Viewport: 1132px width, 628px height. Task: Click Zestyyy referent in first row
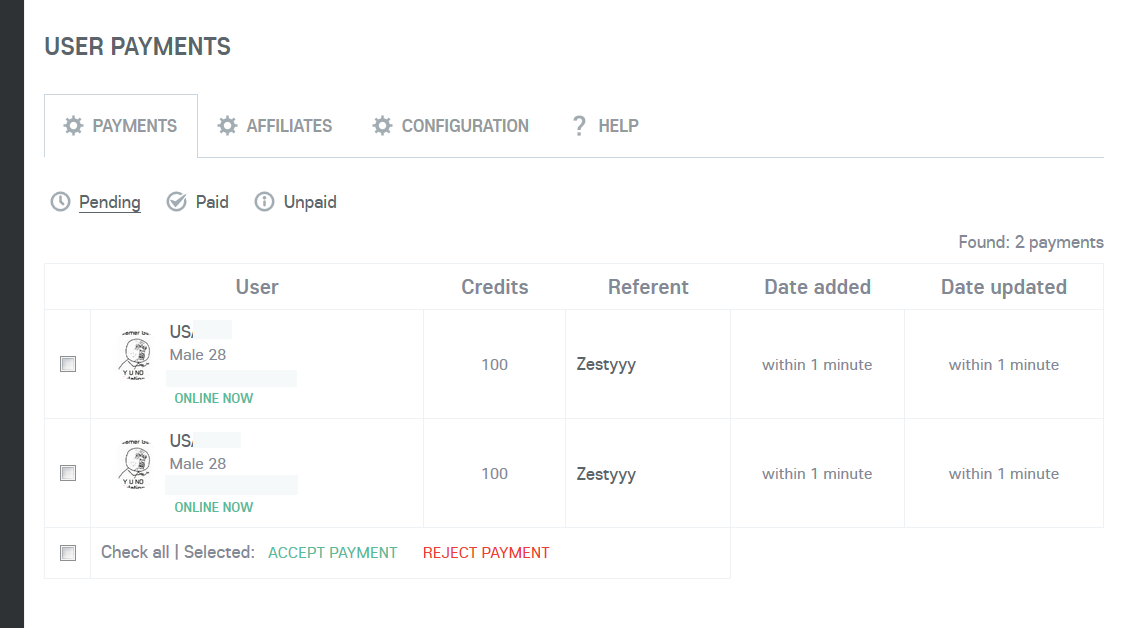click(x=606, y=365)
